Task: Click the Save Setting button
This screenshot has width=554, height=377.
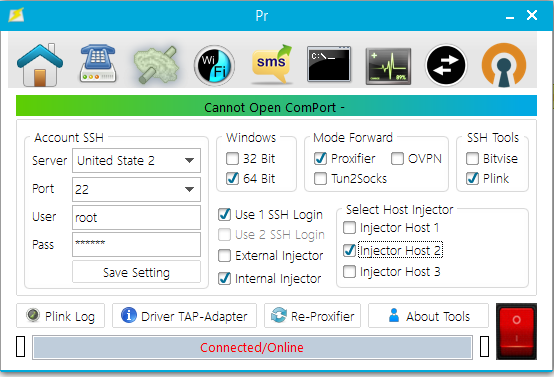Action: click(x=136, y=272)
